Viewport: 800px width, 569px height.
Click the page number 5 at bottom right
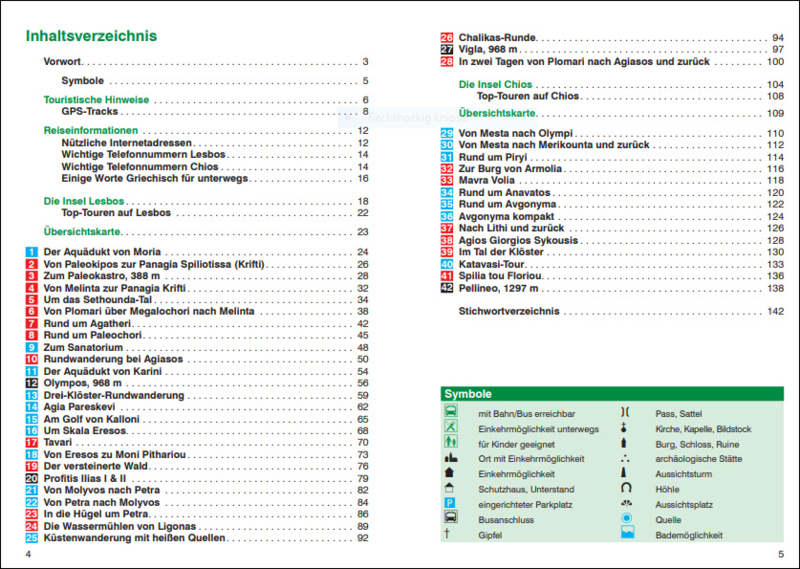click(781, 554)
